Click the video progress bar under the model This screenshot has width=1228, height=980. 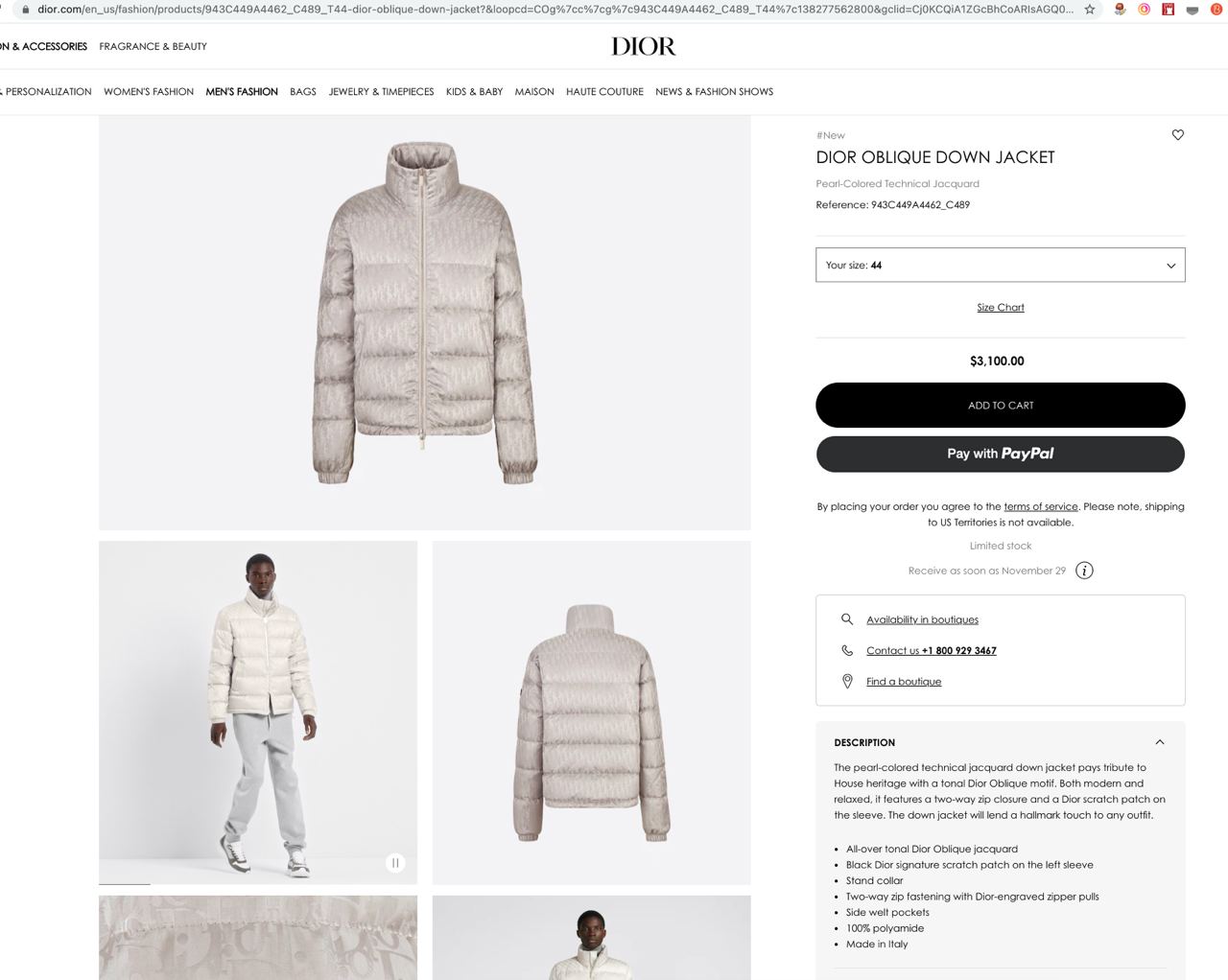(x=258, y=883)
